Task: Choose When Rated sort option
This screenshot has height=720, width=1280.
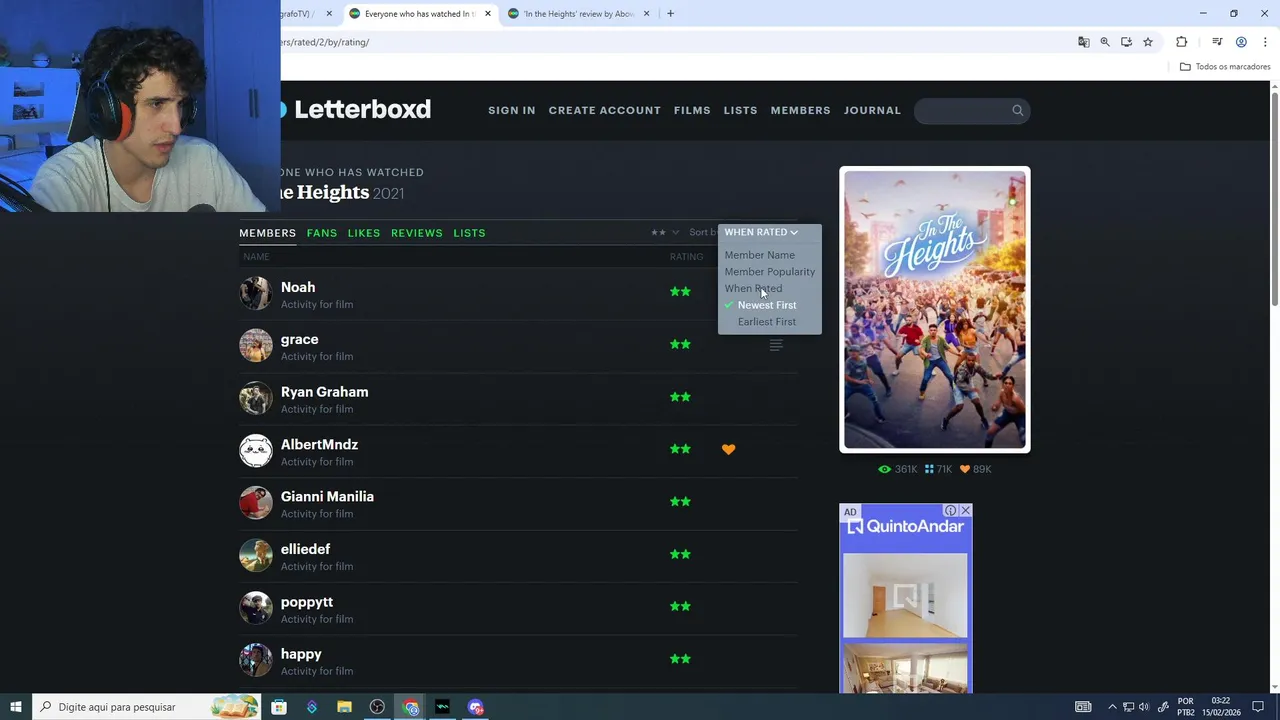Action: 753,288
